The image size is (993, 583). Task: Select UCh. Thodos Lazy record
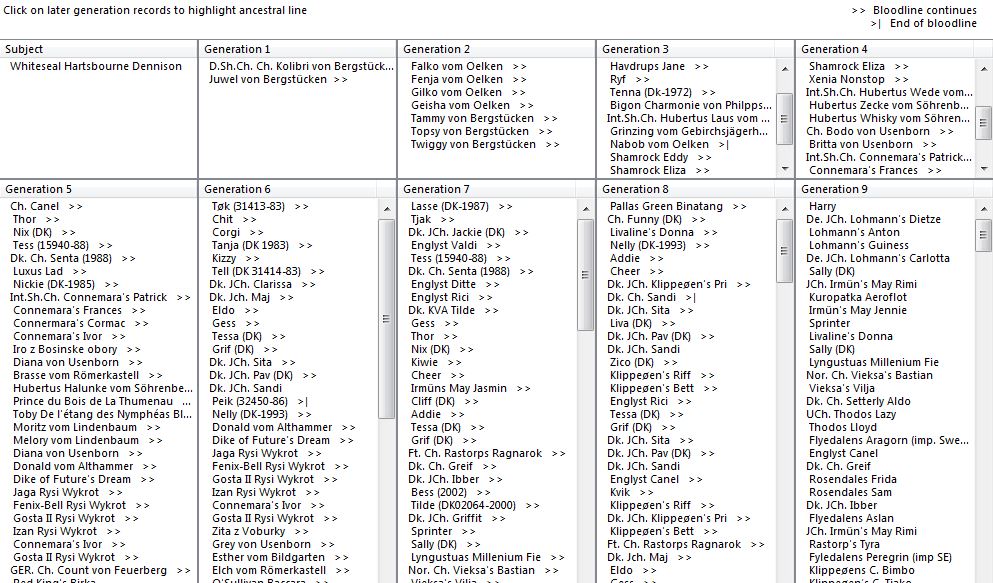tap(851, 415)
